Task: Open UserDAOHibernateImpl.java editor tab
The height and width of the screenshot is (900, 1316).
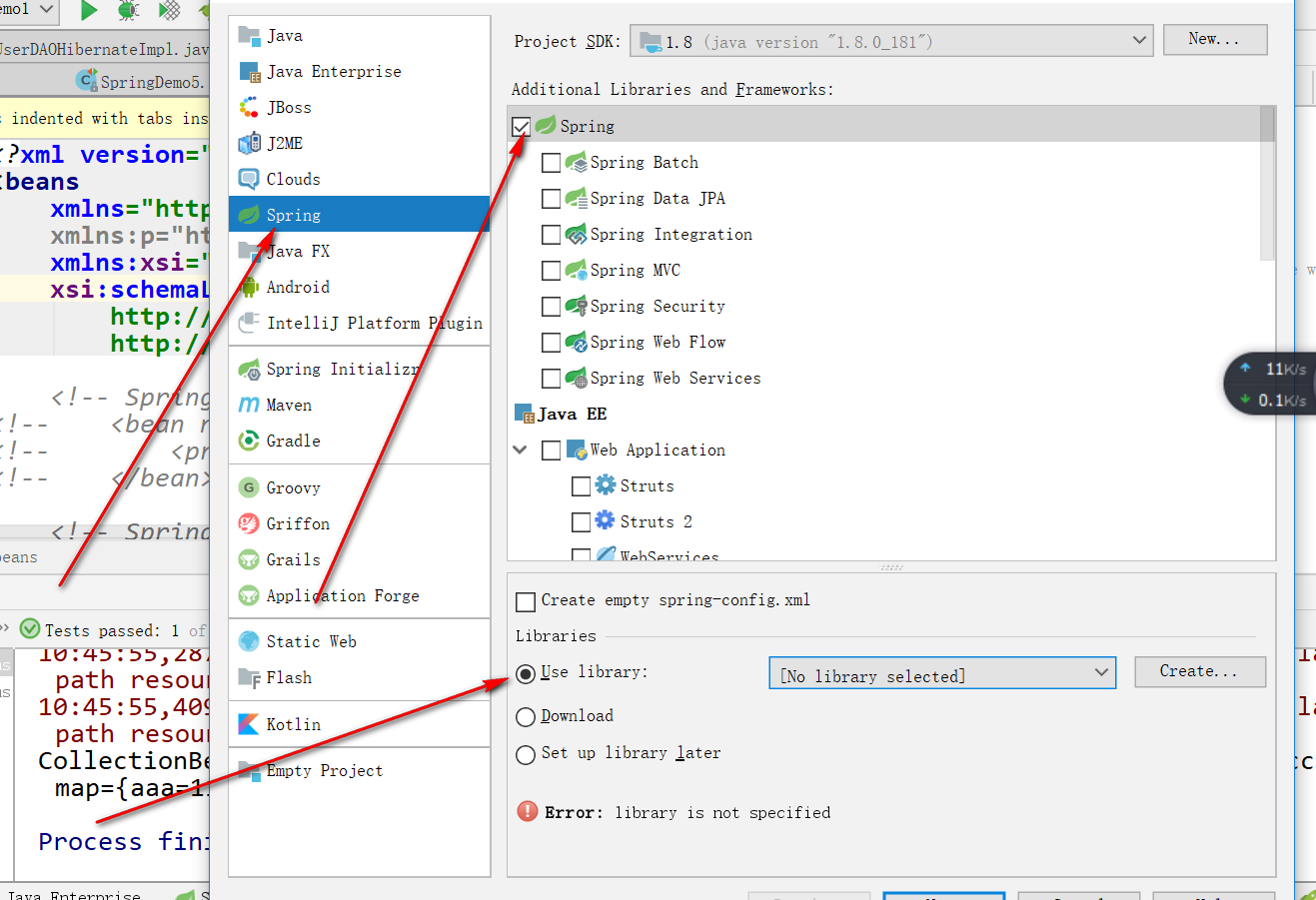Action: (104, 49)
